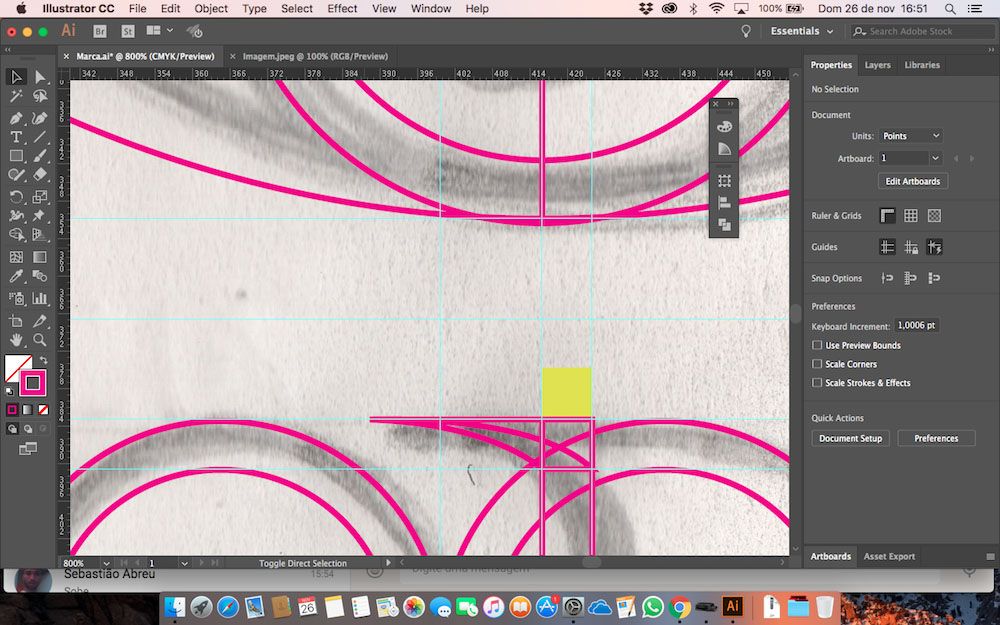This screenshot has width=1000, height=625.
Task: Open Document Setup quick action
Action: [x=850, y=439]
